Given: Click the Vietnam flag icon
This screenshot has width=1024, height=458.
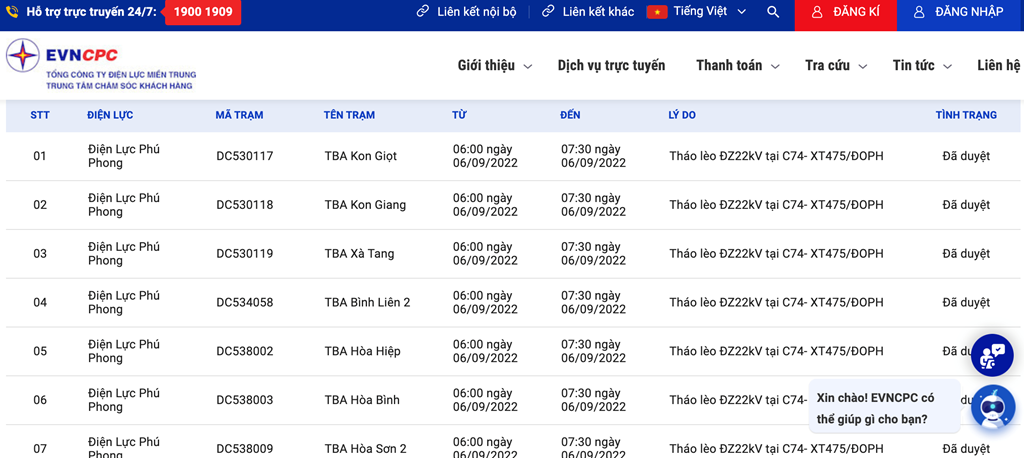Looking at the screenshot, I should click(x=656, y=12).
